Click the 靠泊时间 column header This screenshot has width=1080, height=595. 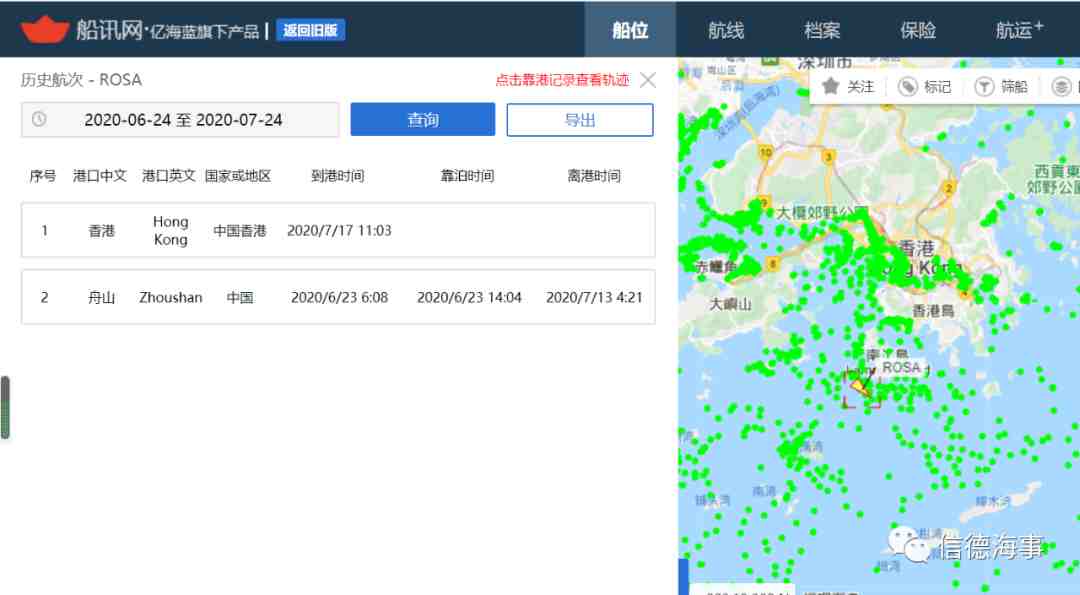pos(468,176)
